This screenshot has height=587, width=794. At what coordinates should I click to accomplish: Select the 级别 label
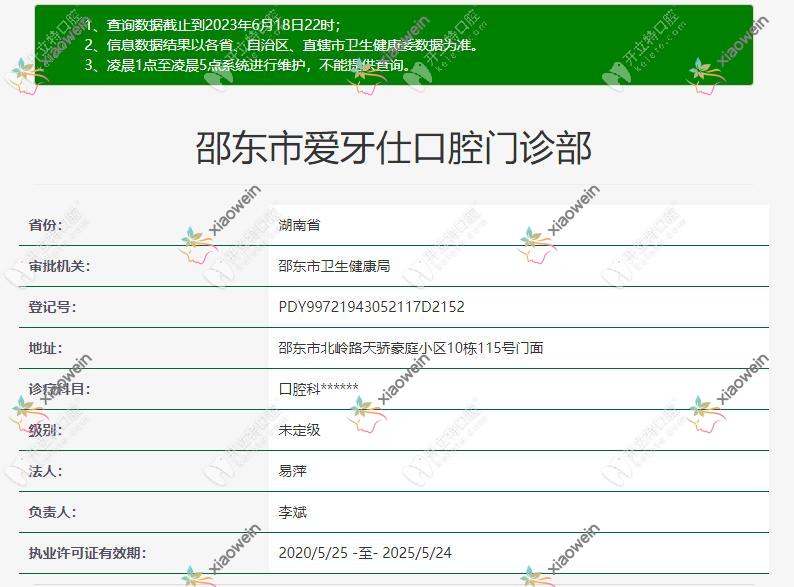pyautogui.click(x=46, y=430)
